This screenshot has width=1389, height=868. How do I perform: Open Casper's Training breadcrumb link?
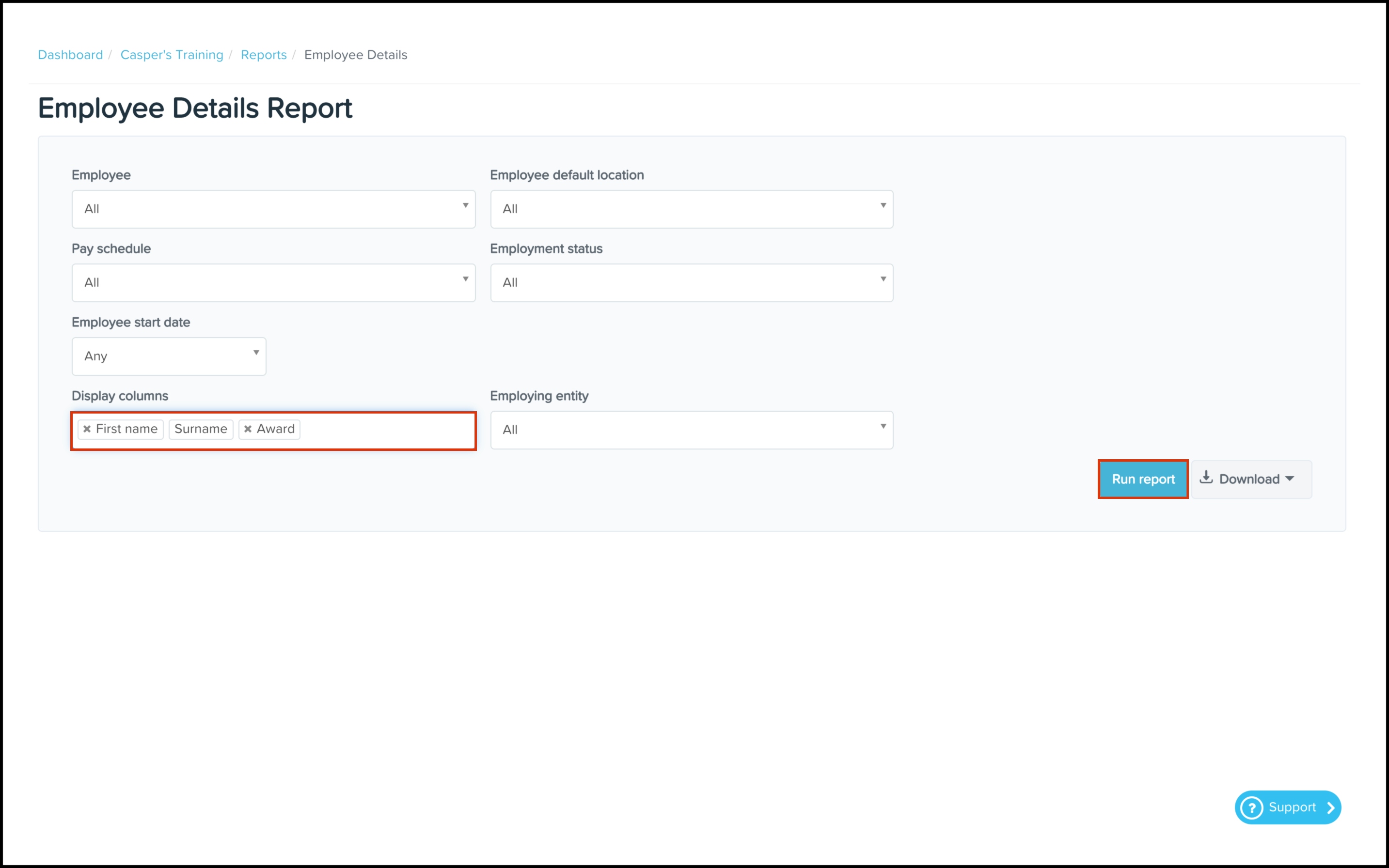[172, 55]
